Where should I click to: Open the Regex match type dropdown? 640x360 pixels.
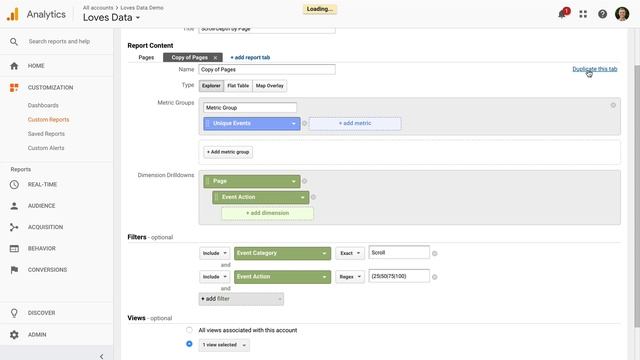pos(350,277)
